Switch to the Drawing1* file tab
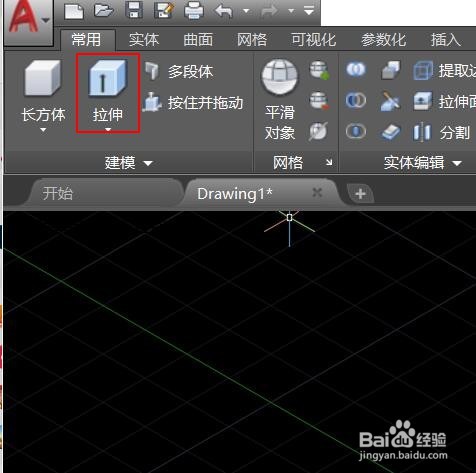Image resolution: width=476 pixels, height=473 pixels. tap(235, 193)
